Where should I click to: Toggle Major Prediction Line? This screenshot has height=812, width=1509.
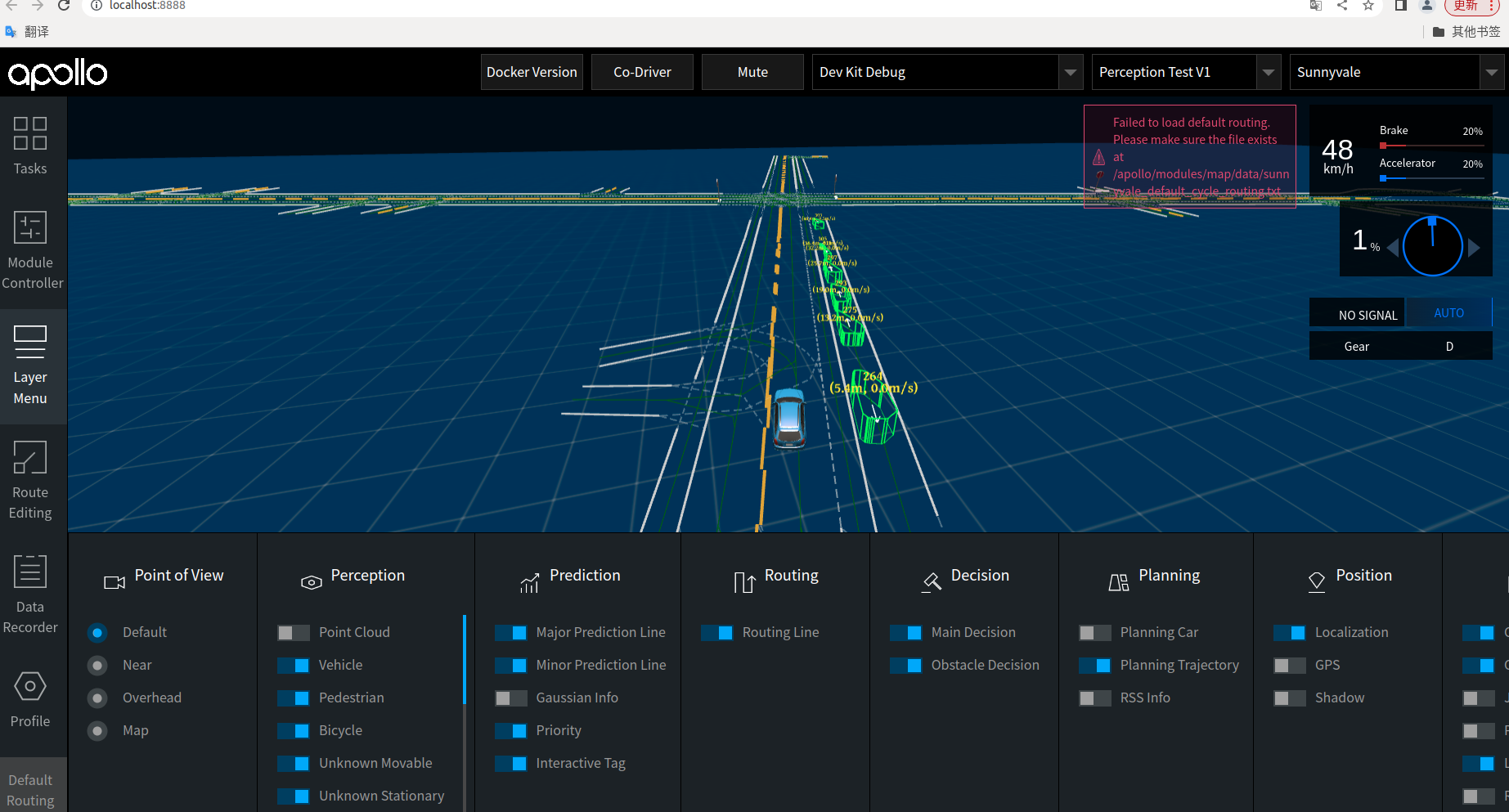(511, 633)
